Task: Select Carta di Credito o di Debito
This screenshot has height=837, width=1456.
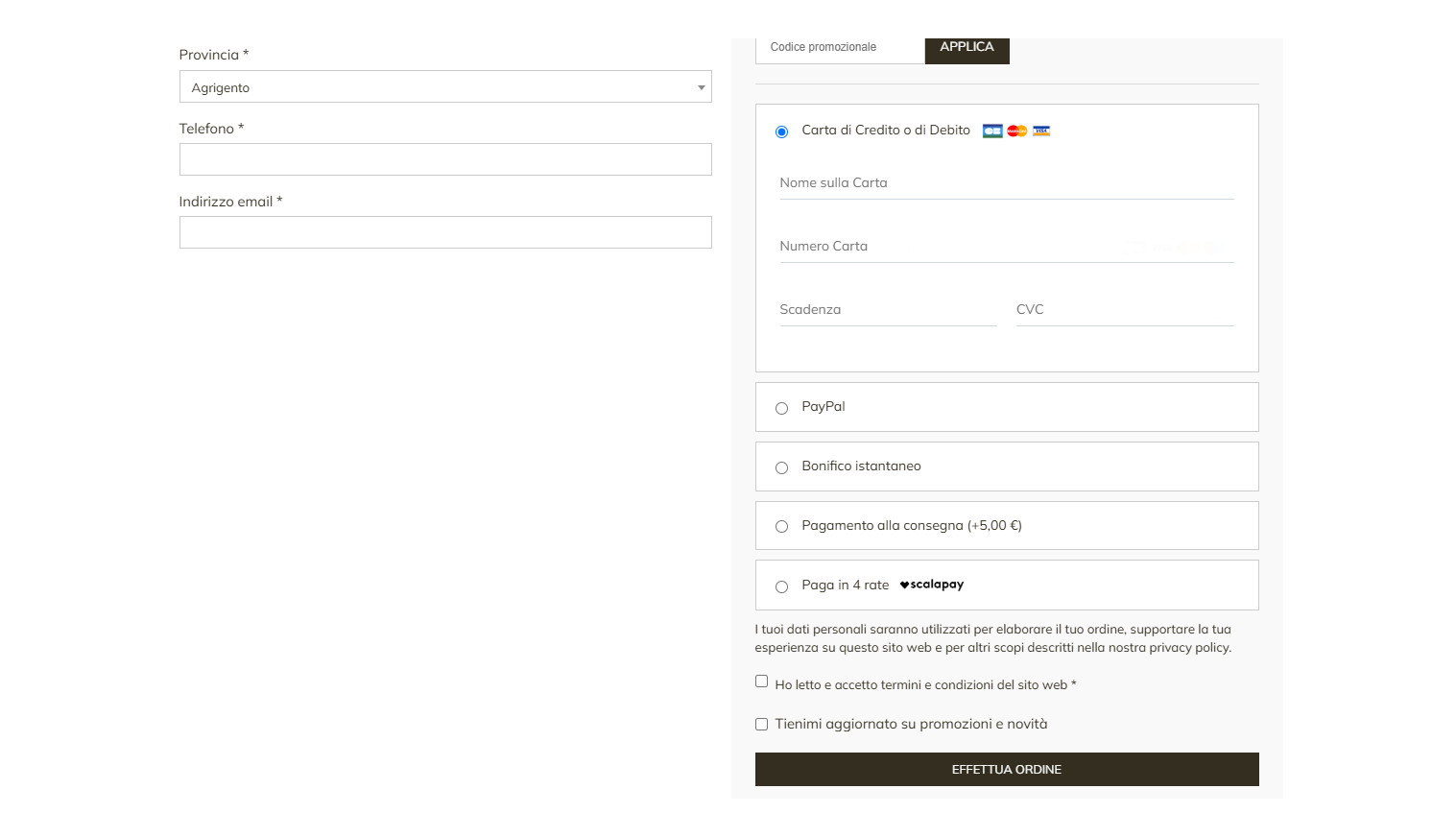Action: coord(781,132)
